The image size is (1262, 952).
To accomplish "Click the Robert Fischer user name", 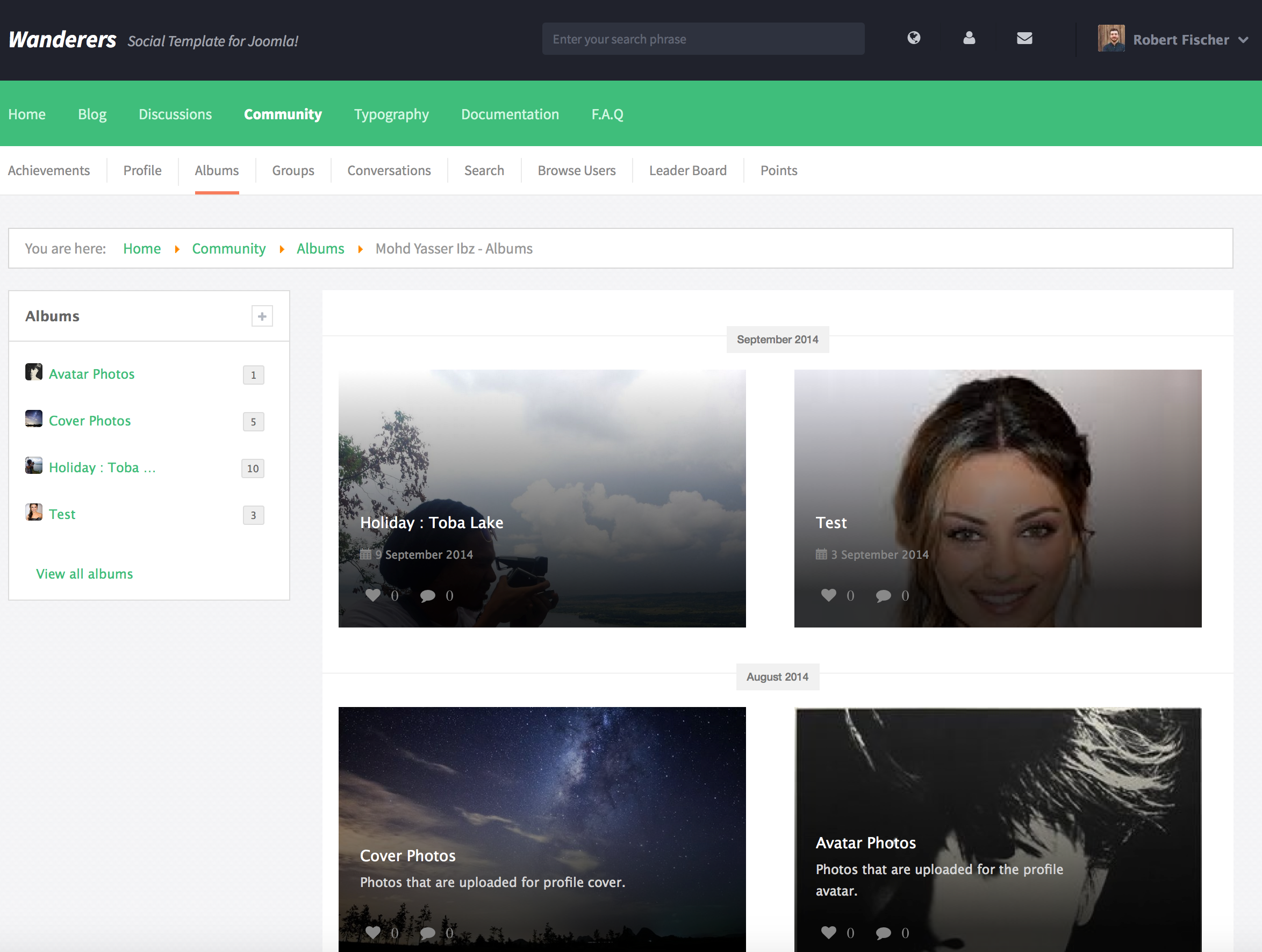I will [1180, 39].
